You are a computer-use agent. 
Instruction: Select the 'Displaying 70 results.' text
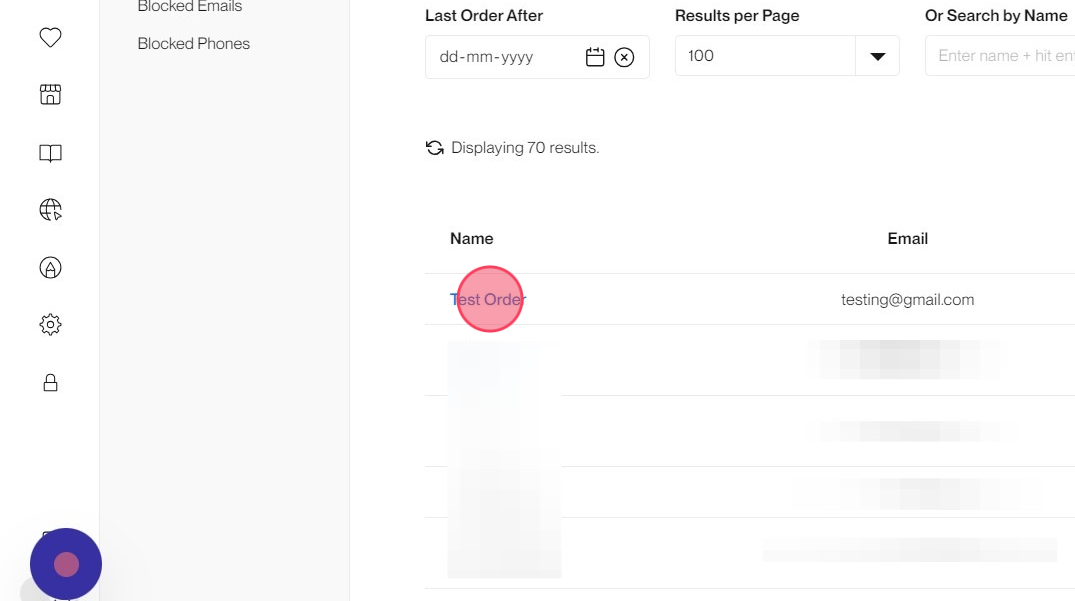(525, 147)
